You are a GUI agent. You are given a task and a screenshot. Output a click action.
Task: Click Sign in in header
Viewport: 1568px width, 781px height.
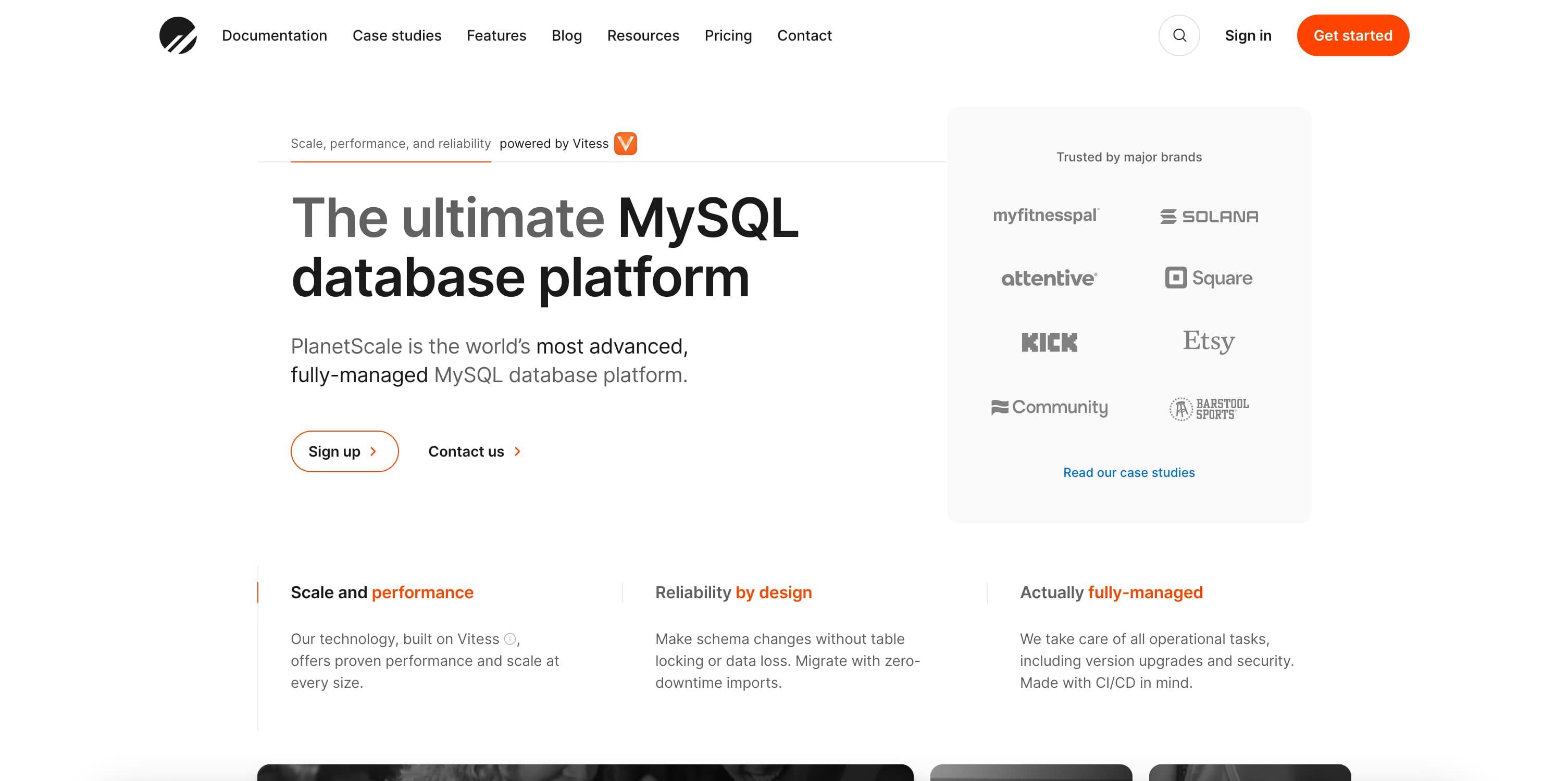(x=1248, y=35)
